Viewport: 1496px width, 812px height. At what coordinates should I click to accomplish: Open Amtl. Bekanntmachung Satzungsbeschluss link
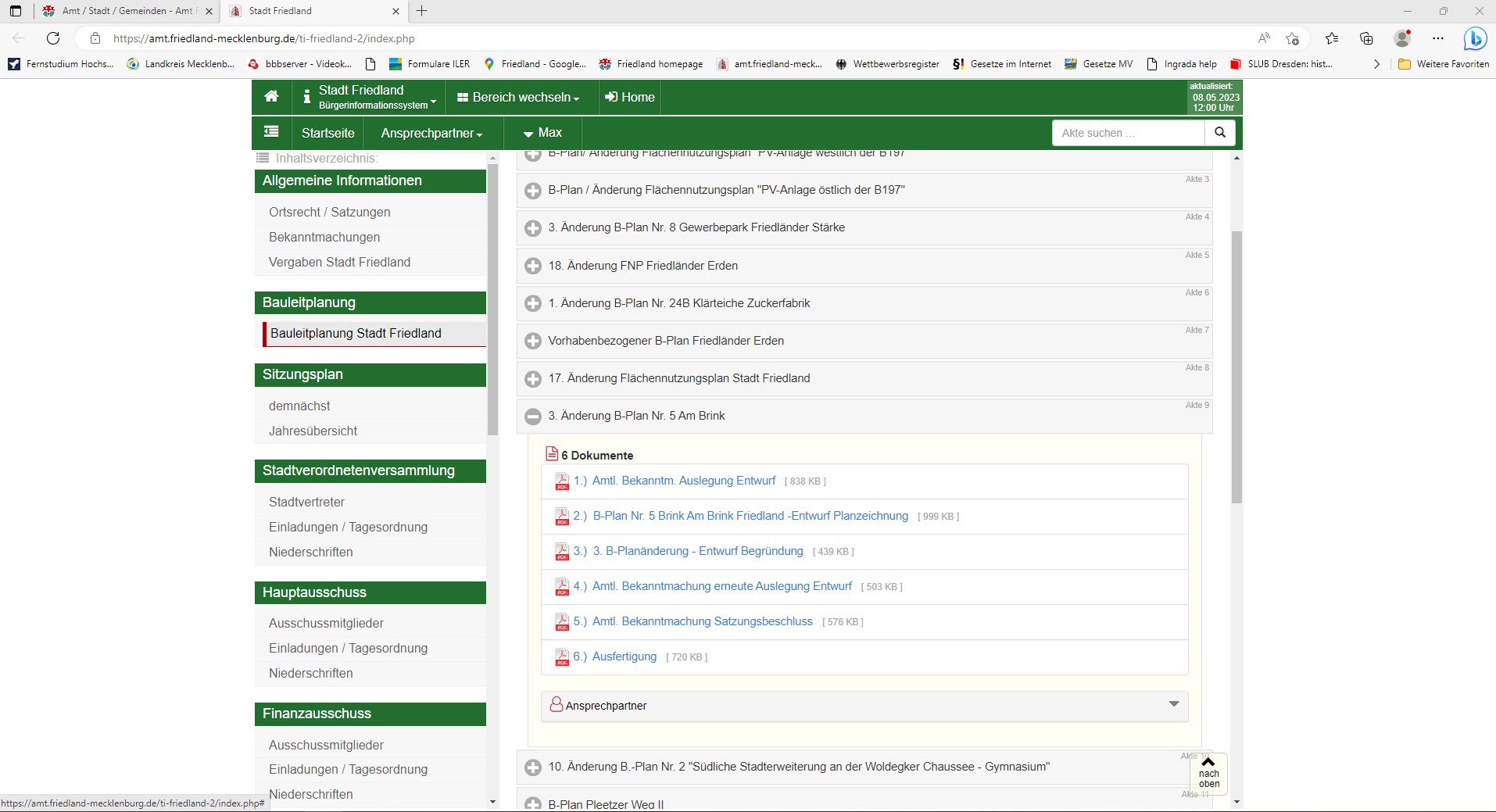pyautogui.click(x=702, y=621)
